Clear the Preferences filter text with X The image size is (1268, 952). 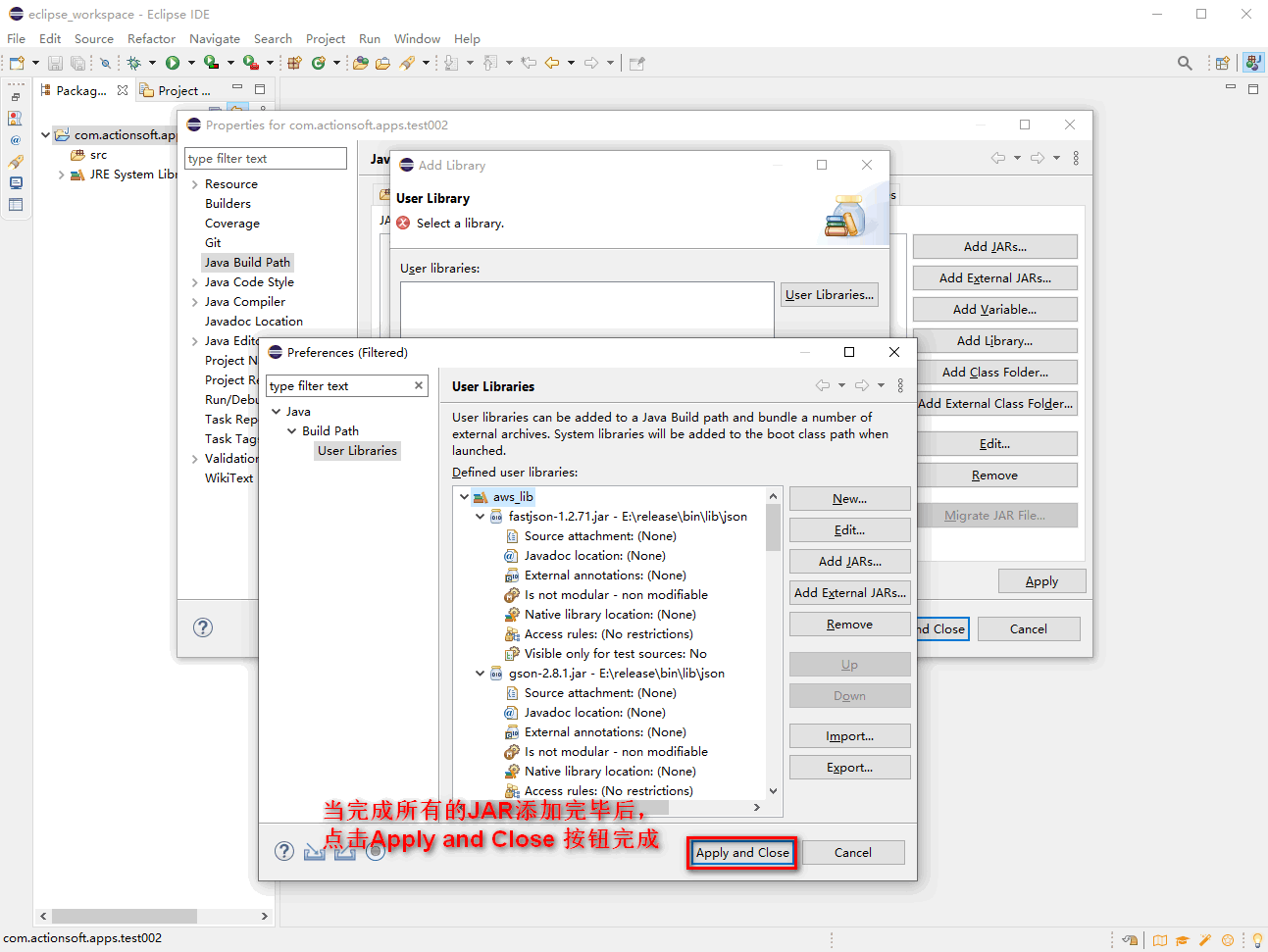click(x=419, y=385)
